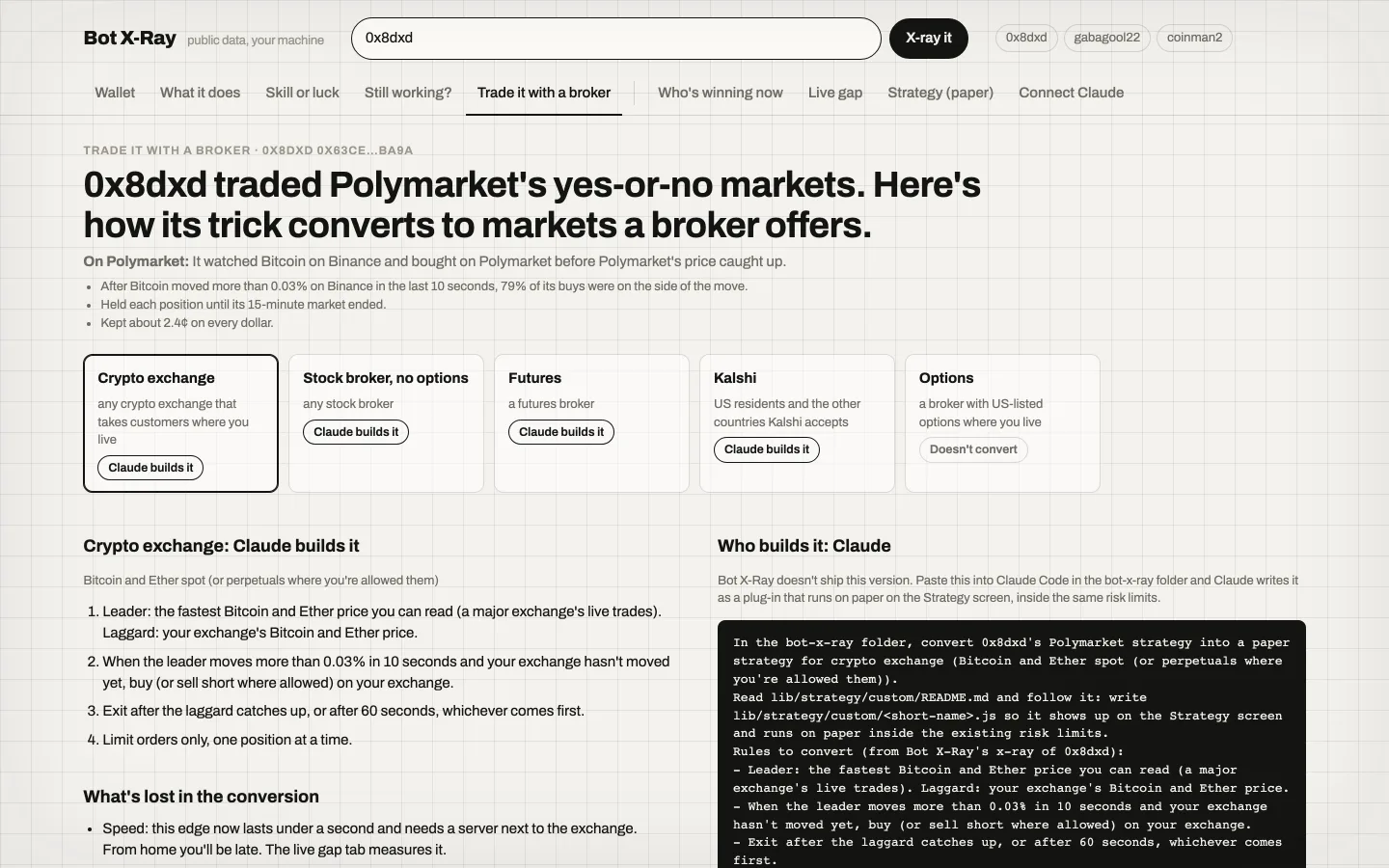
Task: Click 'Held each position until its 15-minute market ended.'
Action: pos(243,305)
